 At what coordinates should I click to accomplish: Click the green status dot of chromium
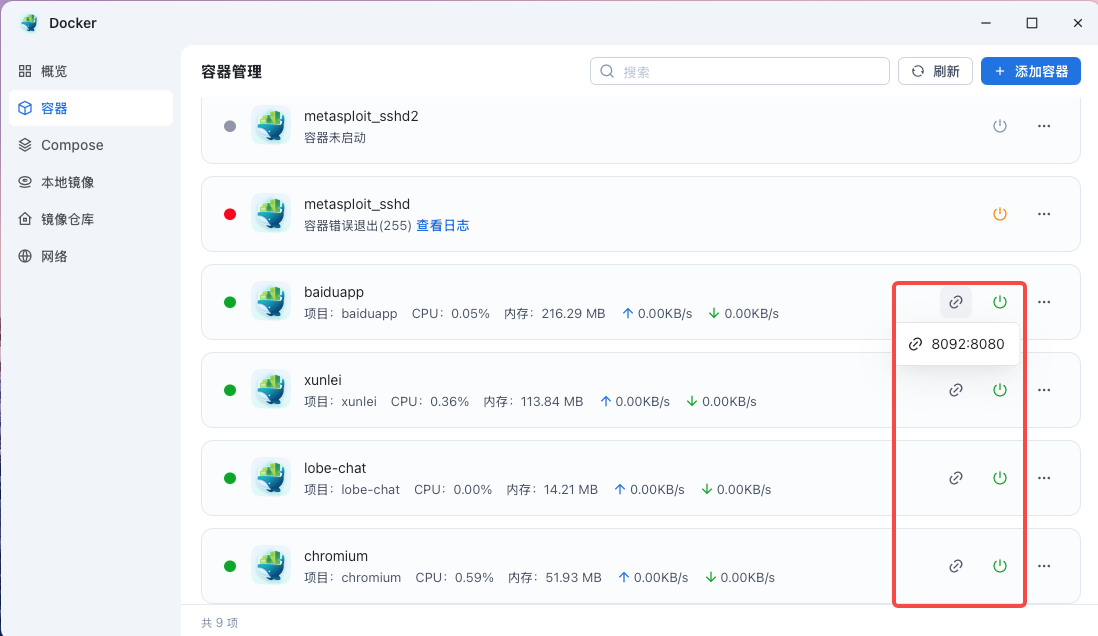[230, 566]
